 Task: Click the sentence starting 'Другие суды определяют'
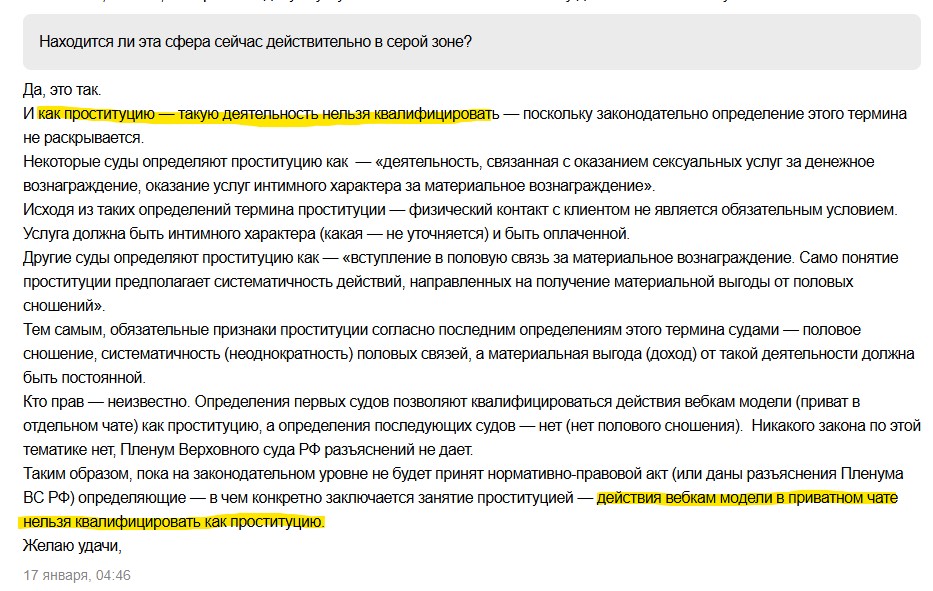[461, 282]
